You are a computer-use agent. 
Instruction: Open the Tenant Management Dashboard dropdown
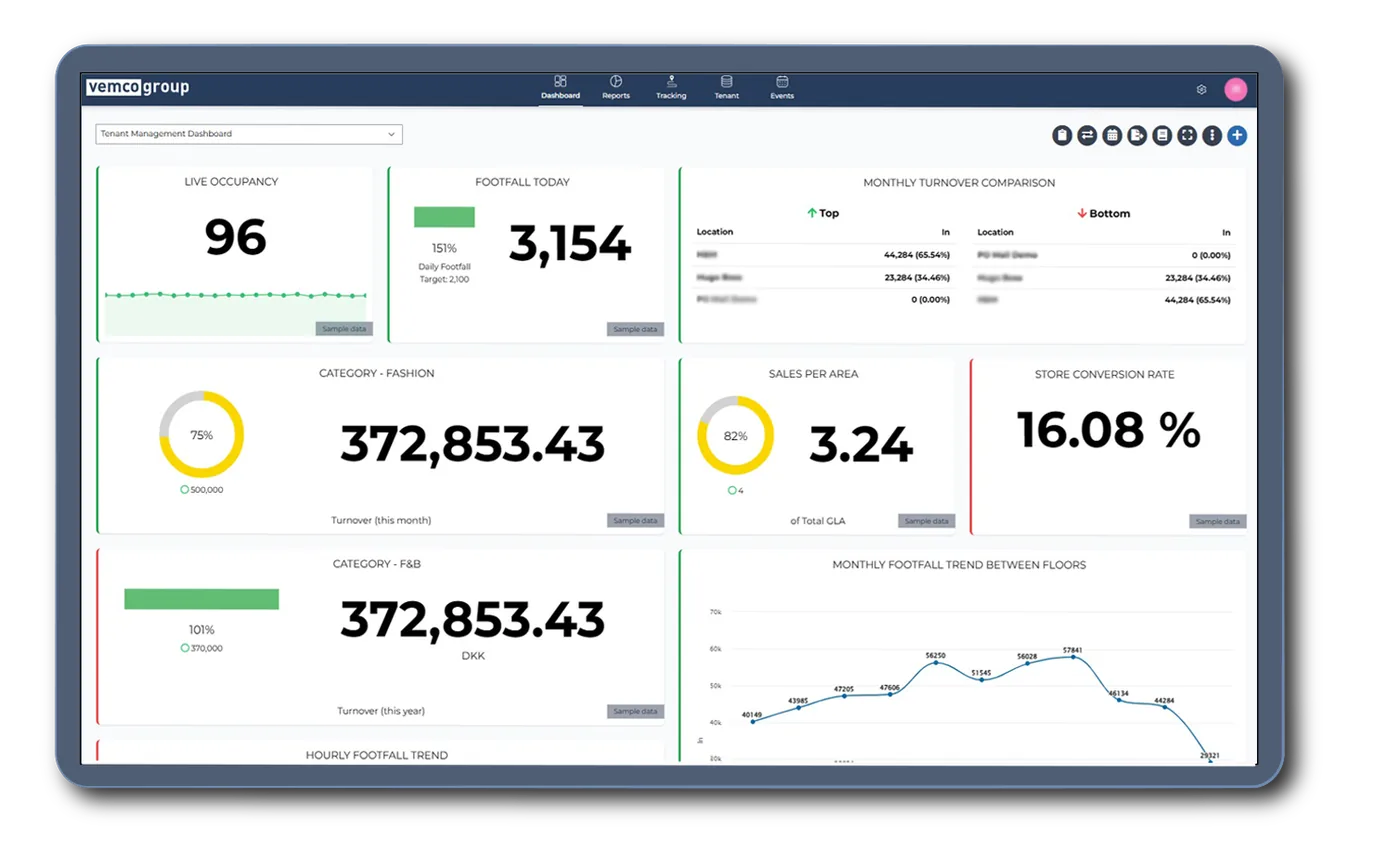(x=249, y=134)
